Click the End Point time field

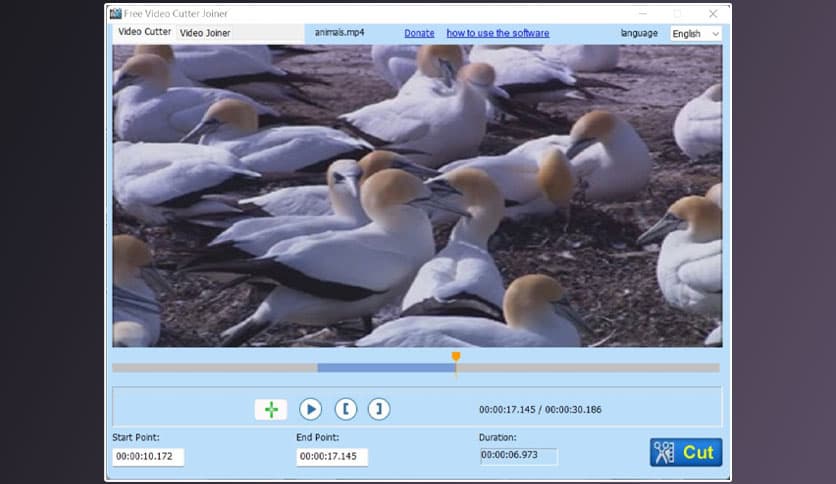pyautogui.click(x=332, y=457)
